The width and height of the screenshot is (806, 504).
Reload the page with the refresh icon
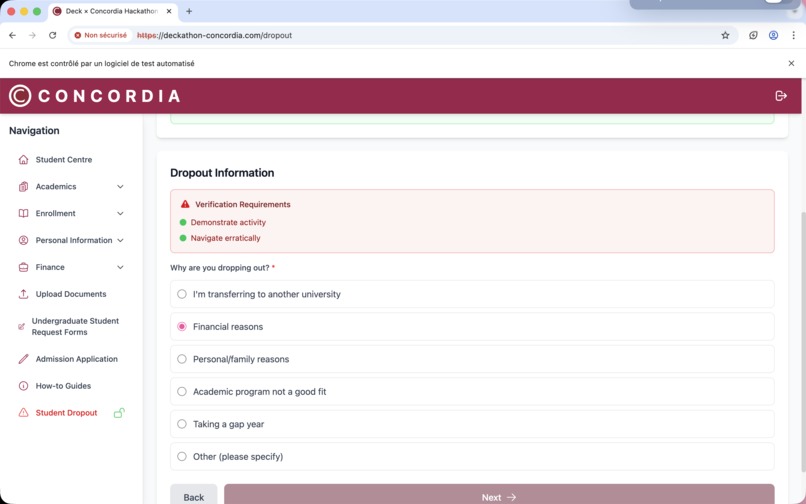52,35
